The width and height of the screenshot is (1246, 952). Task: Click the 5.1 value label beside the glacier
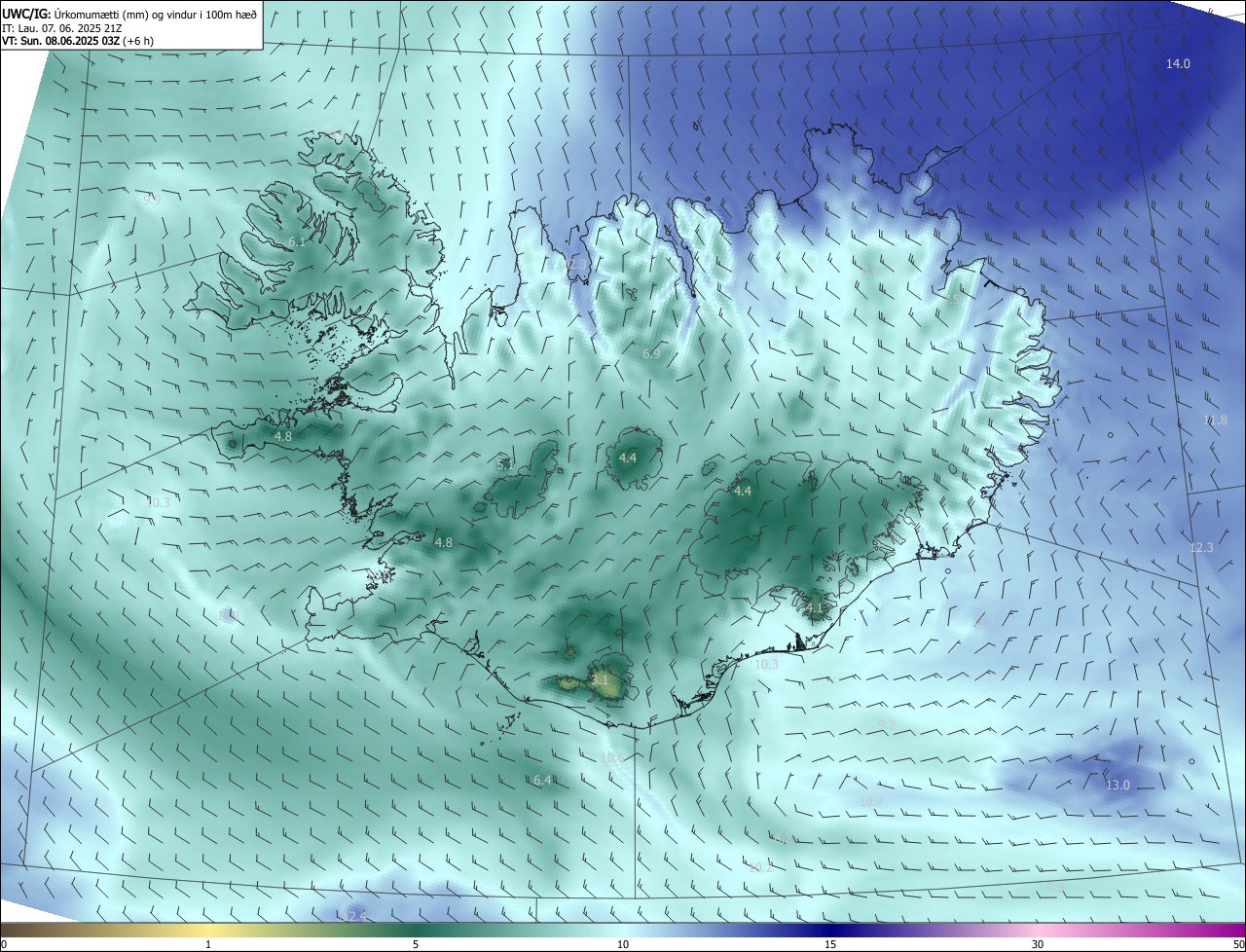505,465
